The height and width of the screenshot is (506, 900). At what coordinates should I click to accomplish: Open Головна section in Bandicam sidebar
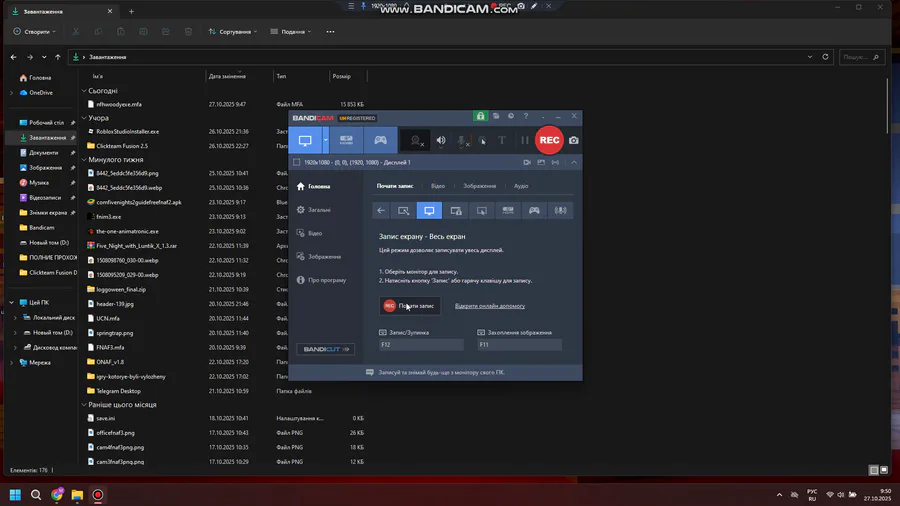coord(314,186)
